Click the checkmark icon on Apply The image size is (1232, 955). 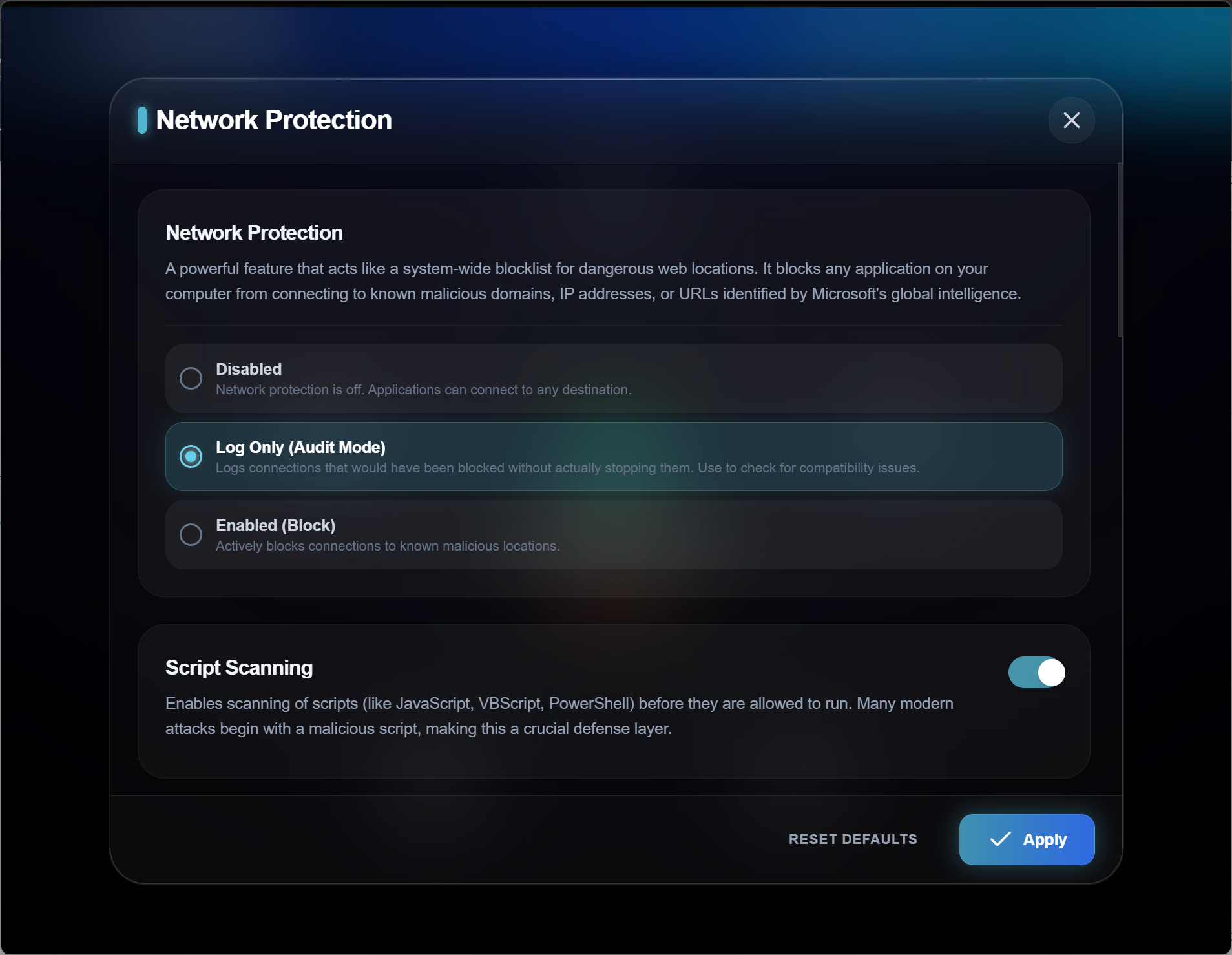pos(1000,839)
